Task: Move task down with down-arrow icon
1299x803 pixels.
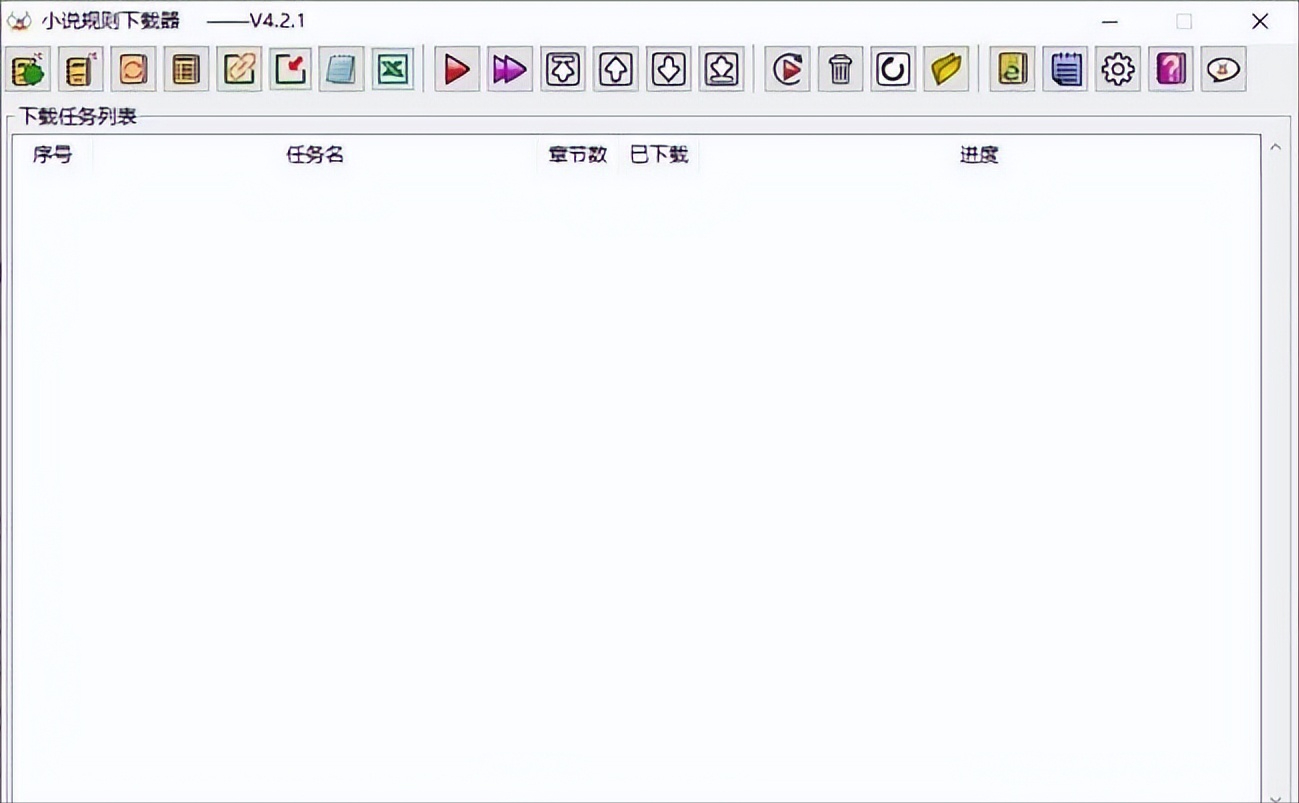Action: (668, 69)
